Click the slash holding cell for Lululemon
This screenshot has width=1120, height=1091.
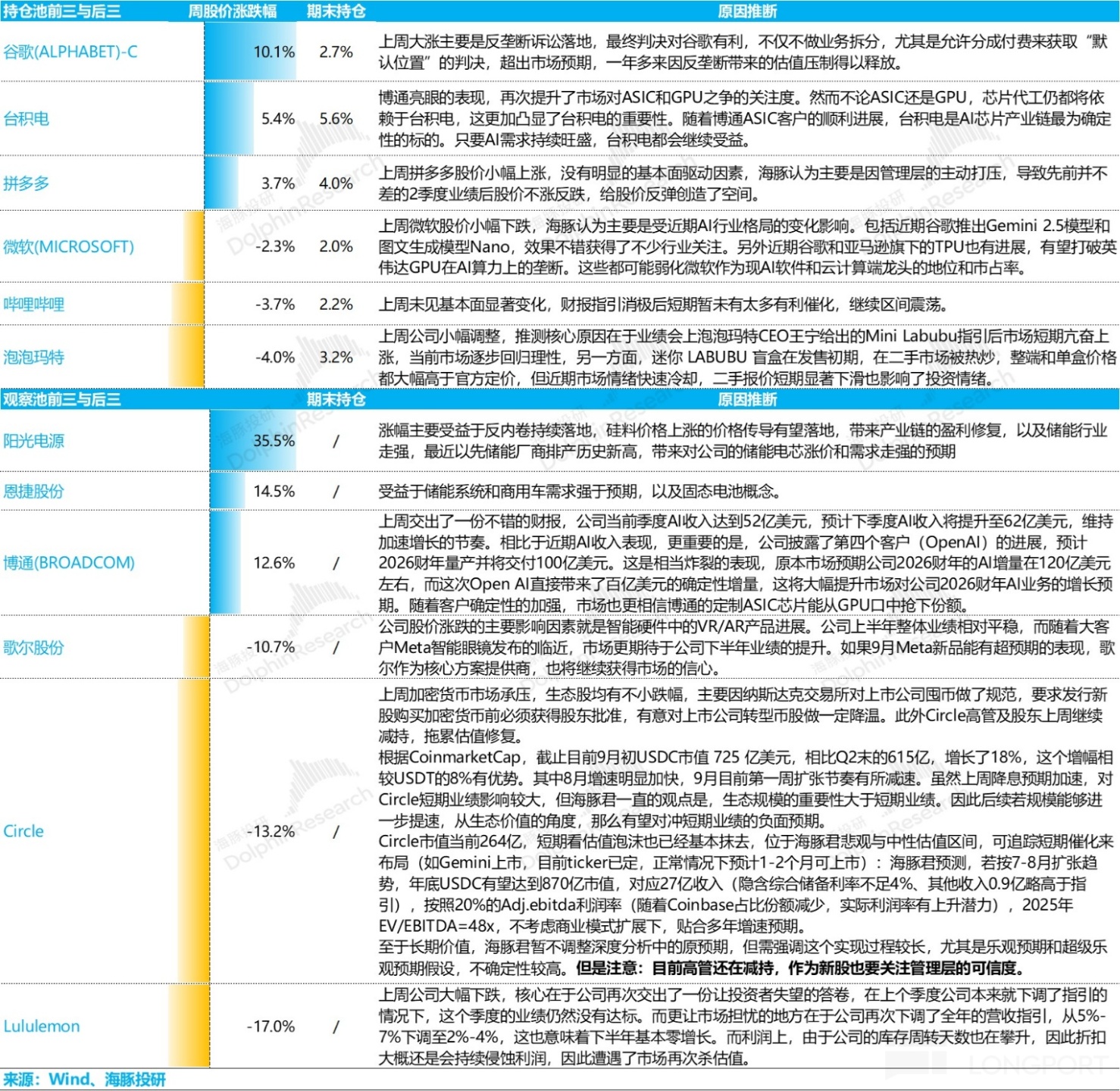[x=336, y=1027]
